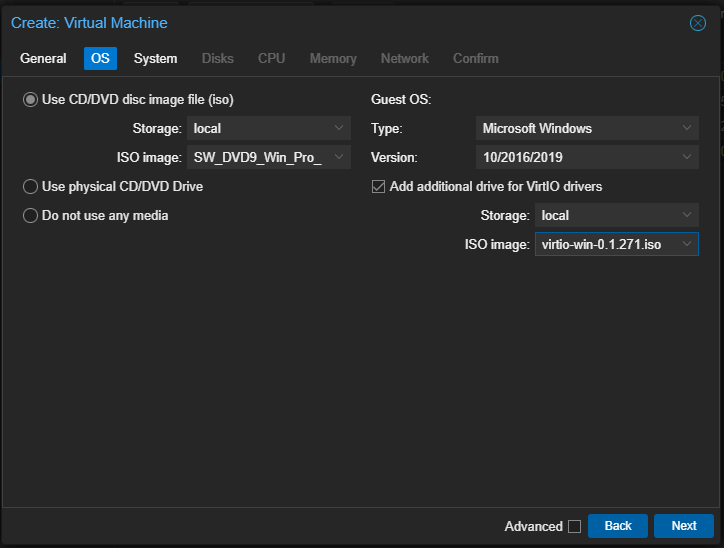
Task: Select Use CD/DVD disc image file option
Action: [x=30, y=100]
